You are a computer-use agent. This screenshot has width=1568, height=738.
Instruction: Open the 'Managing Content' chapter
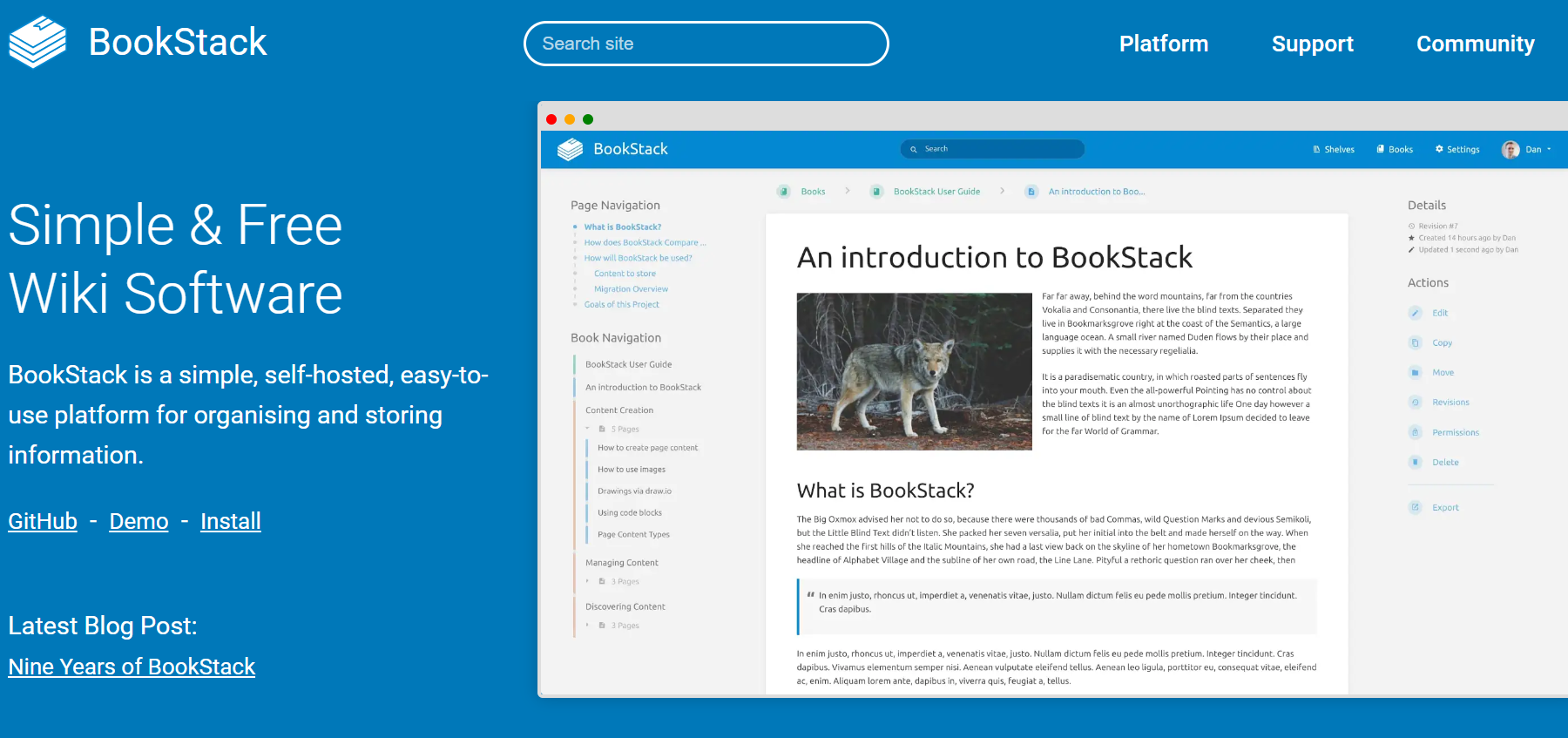pos(622,563)
